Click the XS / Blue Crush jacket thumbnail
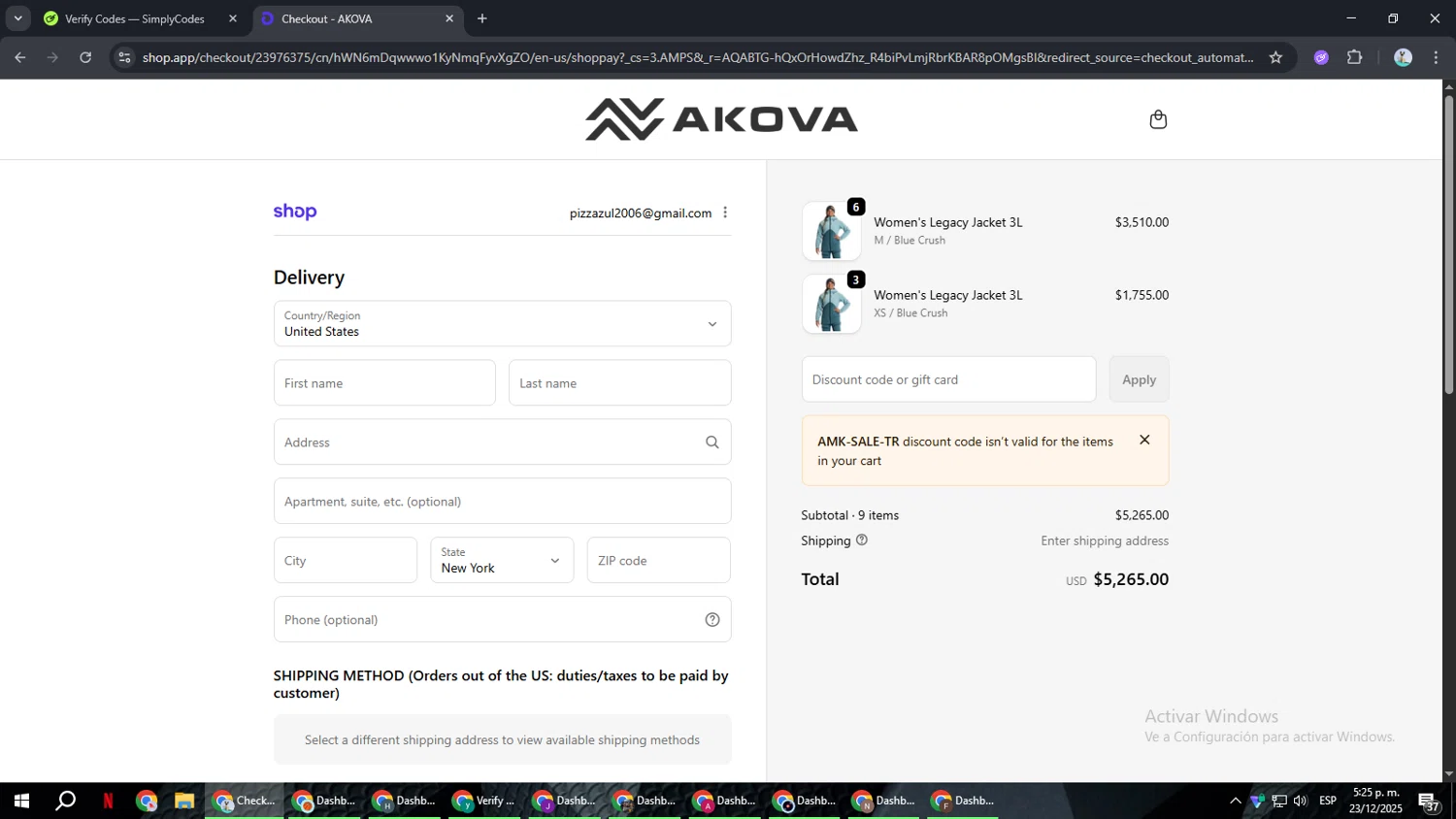This screenshot has height=819, width=1456. point(831,304)
